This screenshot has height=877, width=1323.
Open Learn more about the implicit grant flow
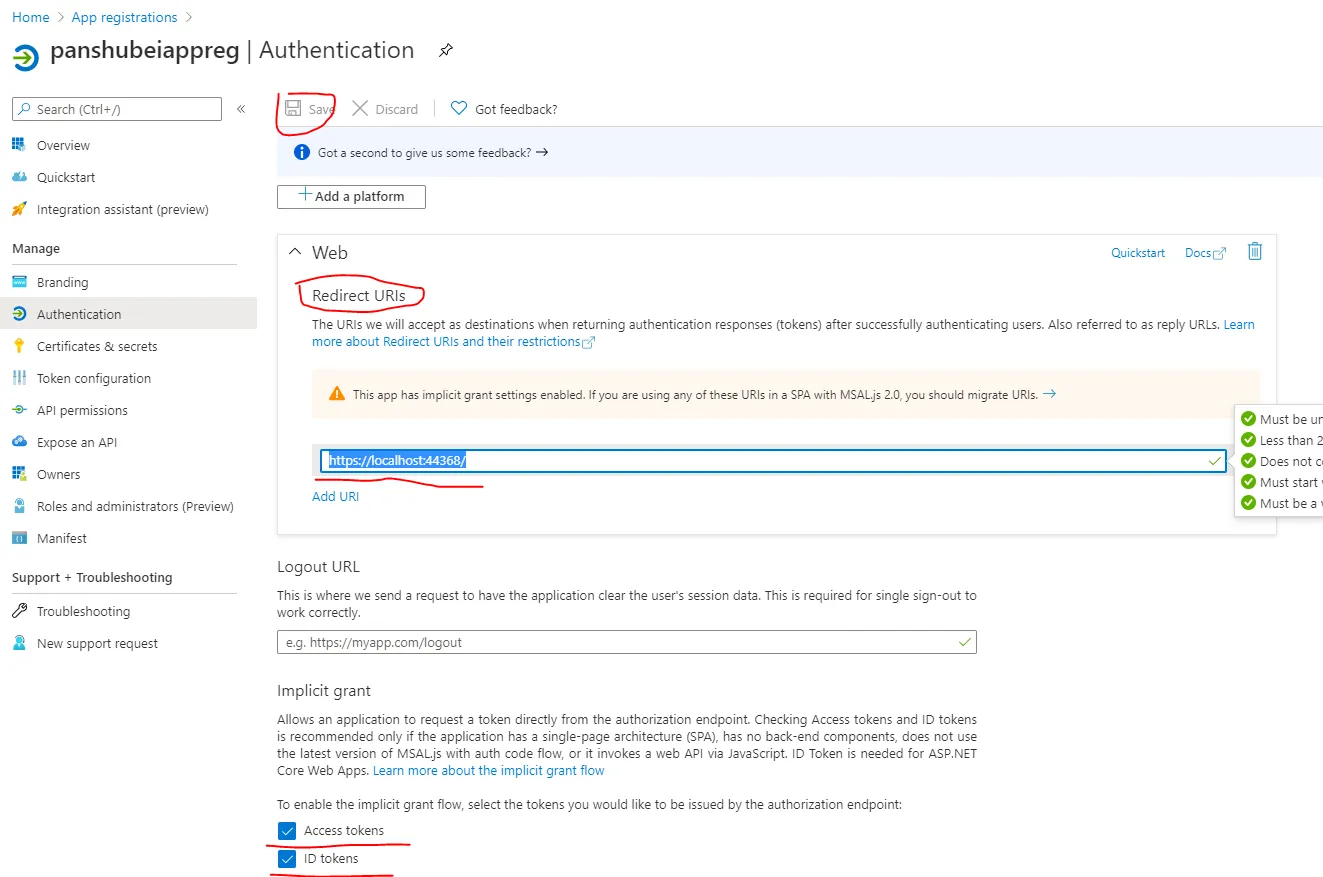[x=489, y=771]
